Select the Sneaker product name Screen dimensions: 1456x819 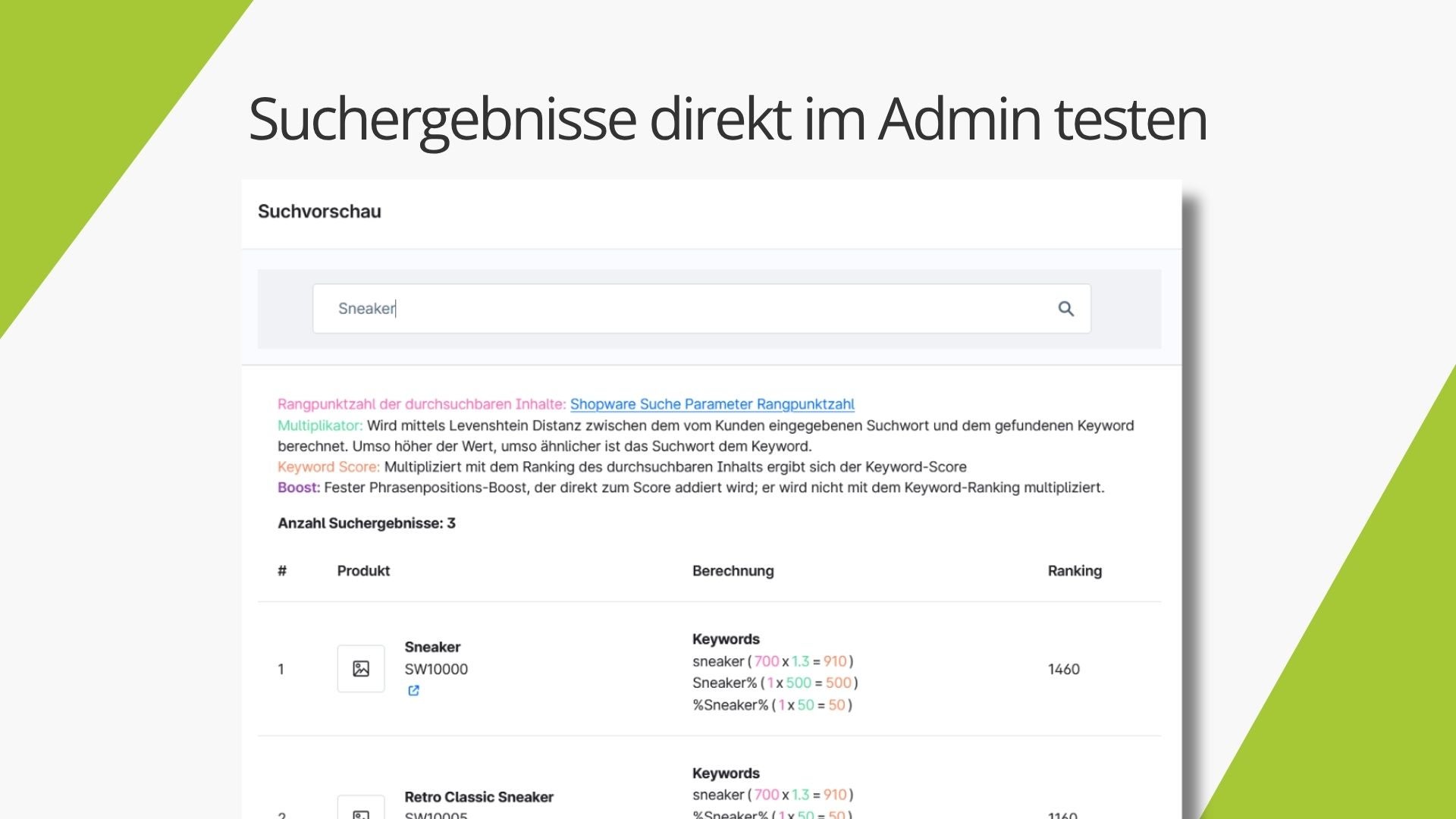click(x=432, y=647)
